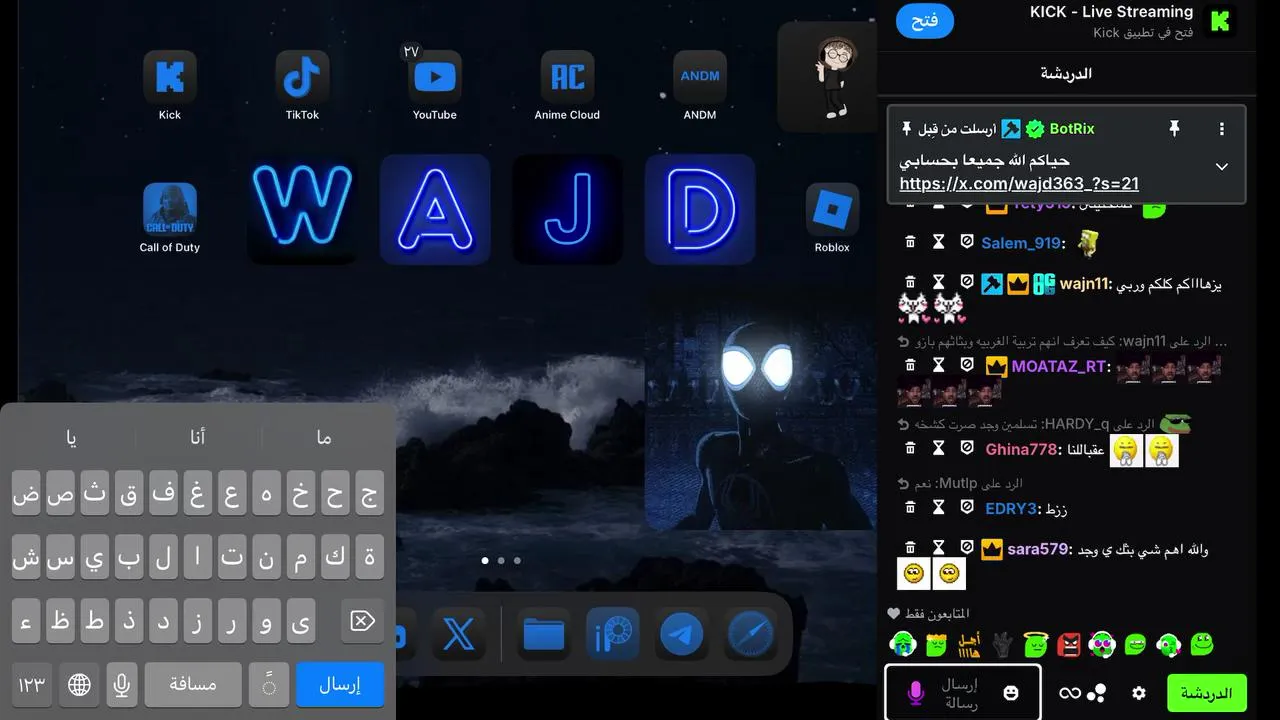Timeout Salem_919 using hourglass icon
Image resolution: width=1280 pixels, height=720 pixels.
(938, 242)
